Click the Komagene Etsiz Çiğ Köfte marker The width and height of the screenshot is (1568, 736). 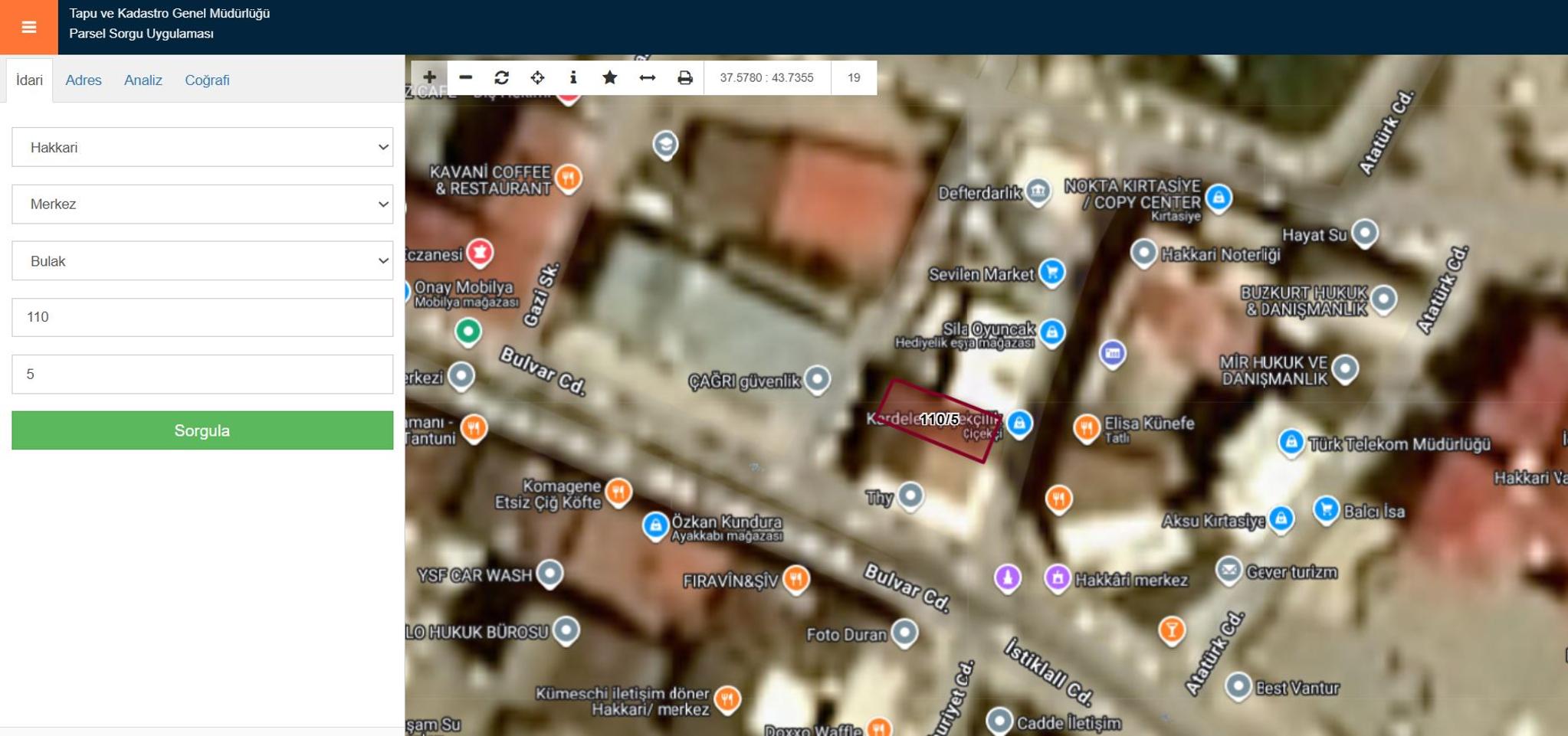[x=618, y=492]
